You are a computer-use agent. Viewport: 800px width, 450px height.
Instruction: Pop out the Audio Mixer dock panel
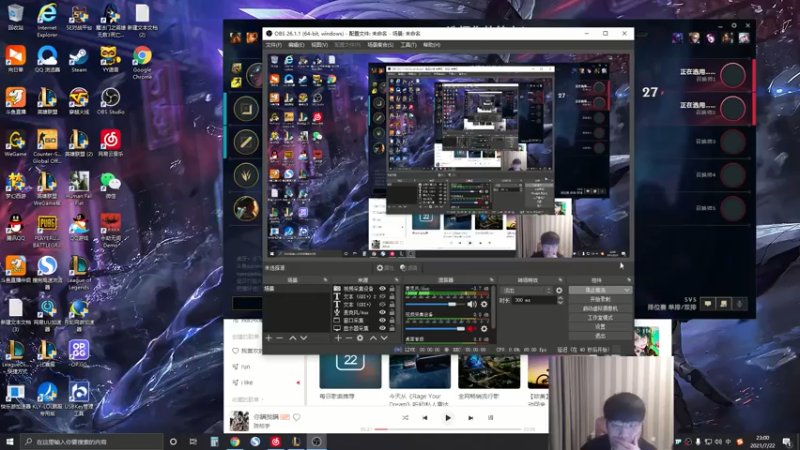point(492,280)
